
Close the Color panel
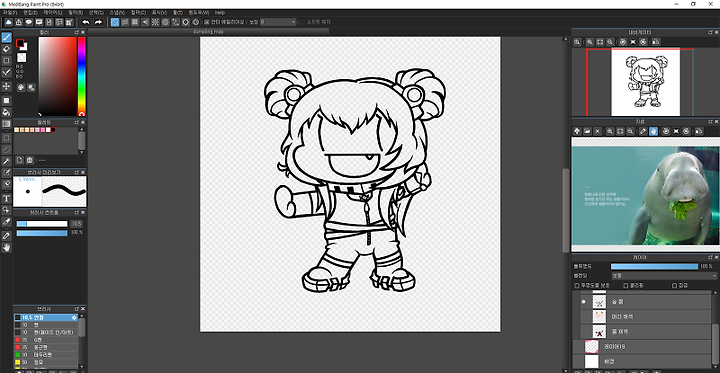point(83,33)
